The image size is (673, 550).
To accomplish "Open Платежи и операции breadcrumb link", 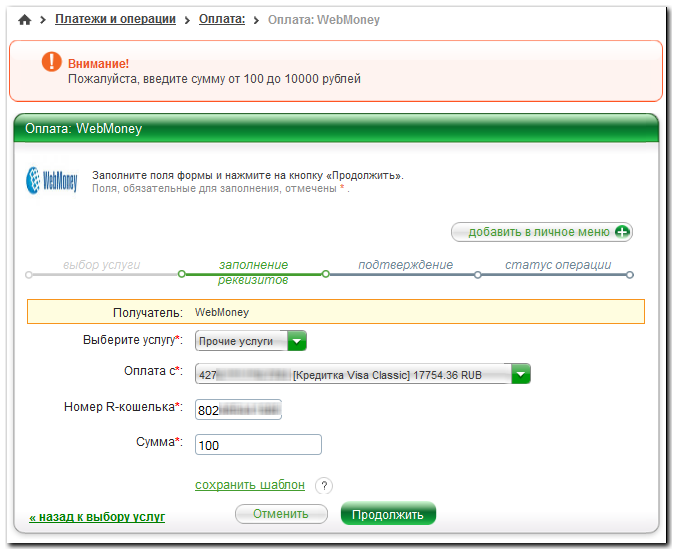I will [x=115, y=19].
